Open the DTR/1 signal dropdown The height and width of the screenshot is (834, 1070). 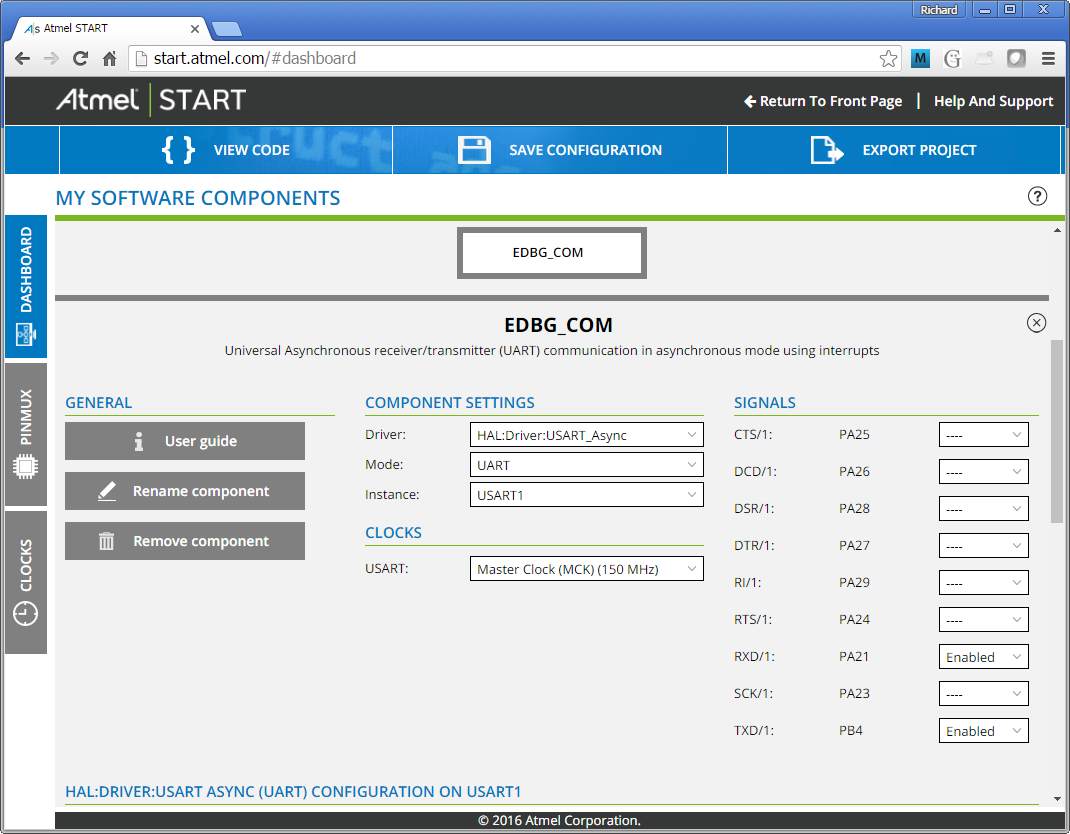[x=983, y=545]
